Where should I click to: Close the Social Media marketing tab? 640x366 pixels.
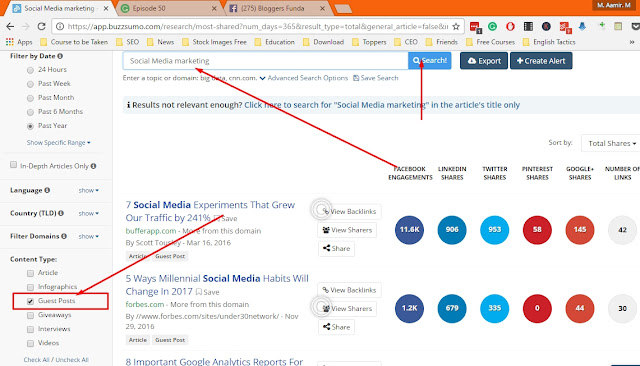point(106,8)
